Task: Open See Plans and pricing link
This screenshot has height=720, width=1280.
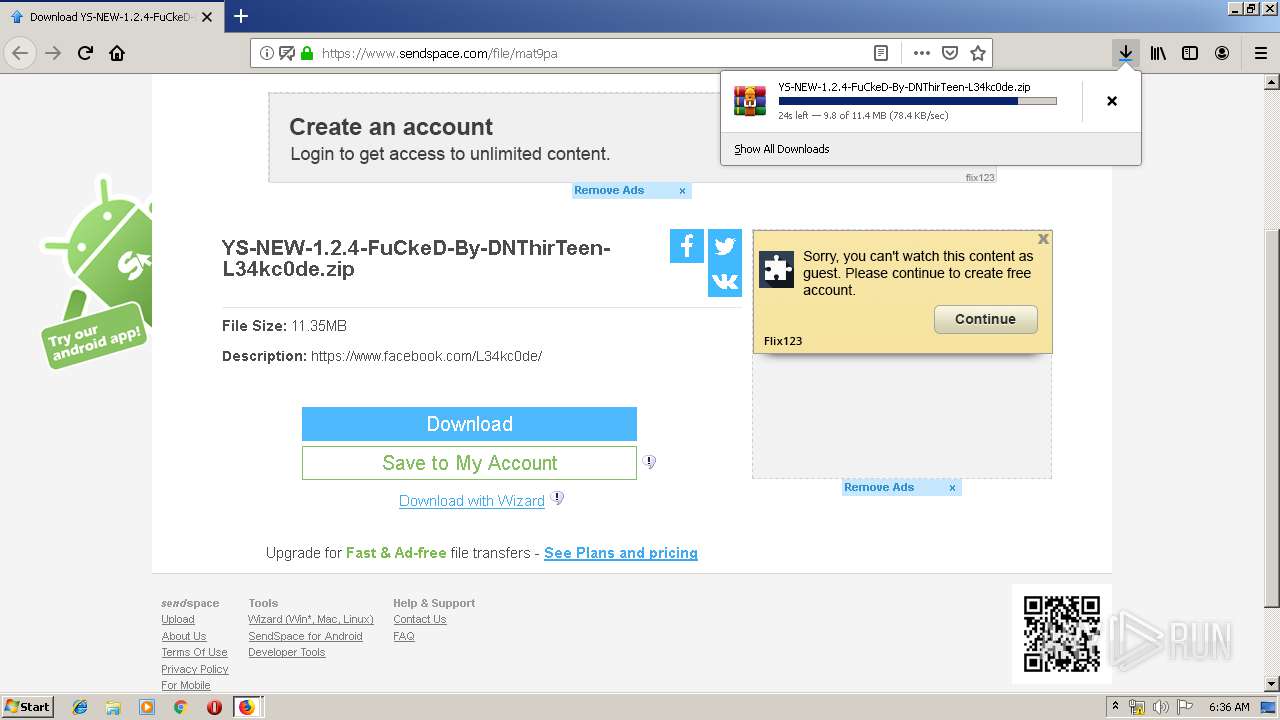Action: point(621,553)
